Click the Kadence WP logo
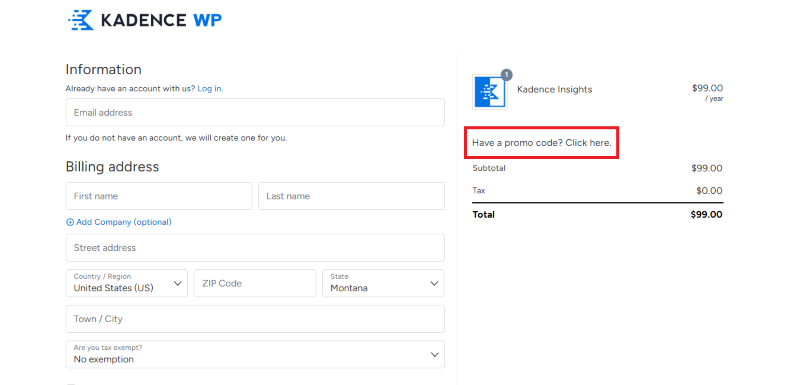The image size is (800, 385). point(145,20)
